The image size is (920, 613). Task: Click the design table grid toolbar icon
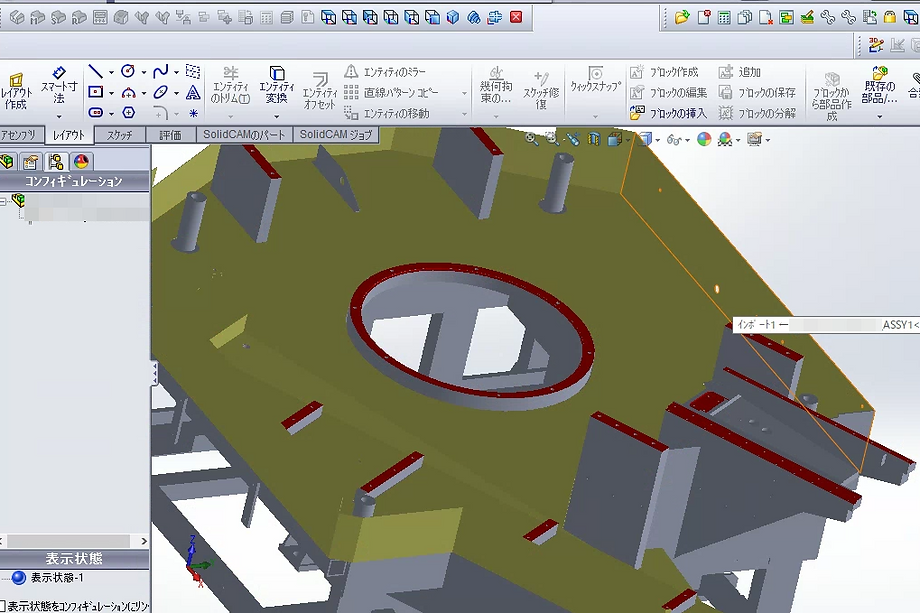724,17
